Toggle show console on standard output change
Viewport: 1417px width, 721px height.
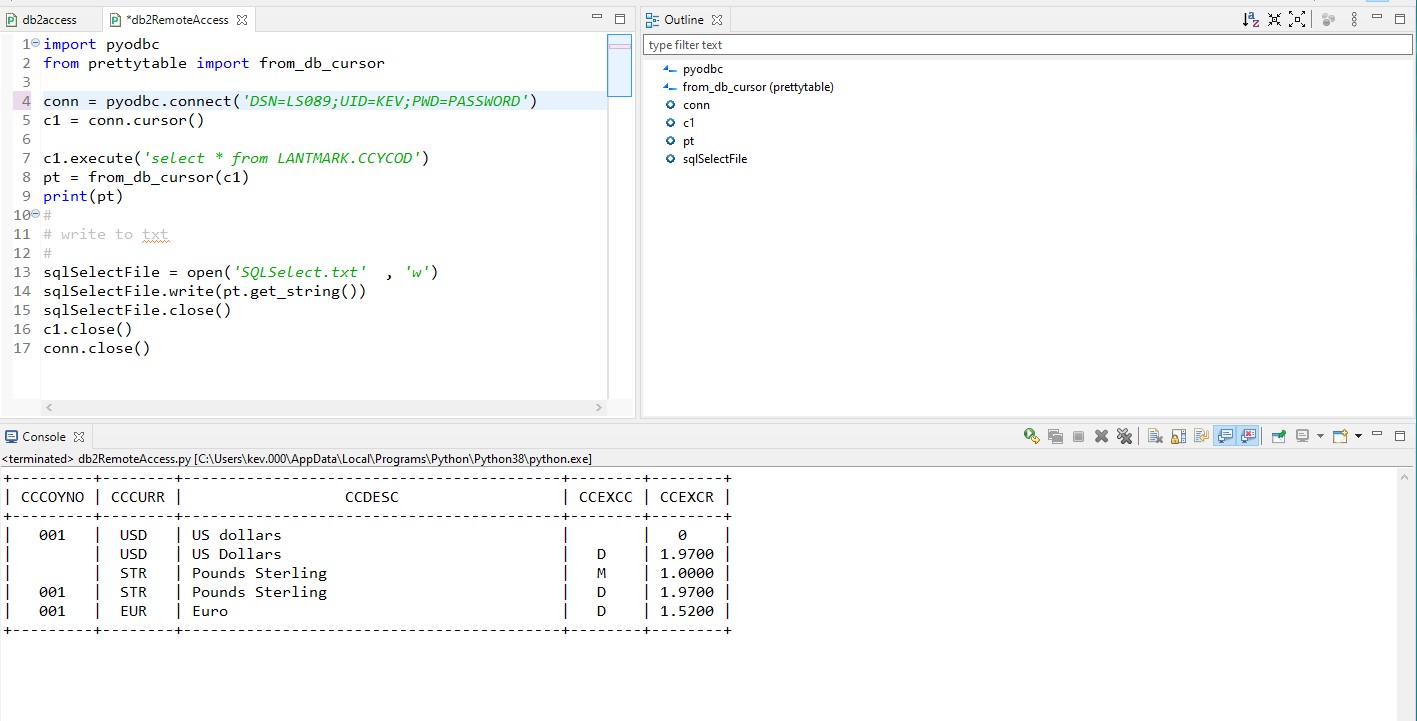(1225, 436)
